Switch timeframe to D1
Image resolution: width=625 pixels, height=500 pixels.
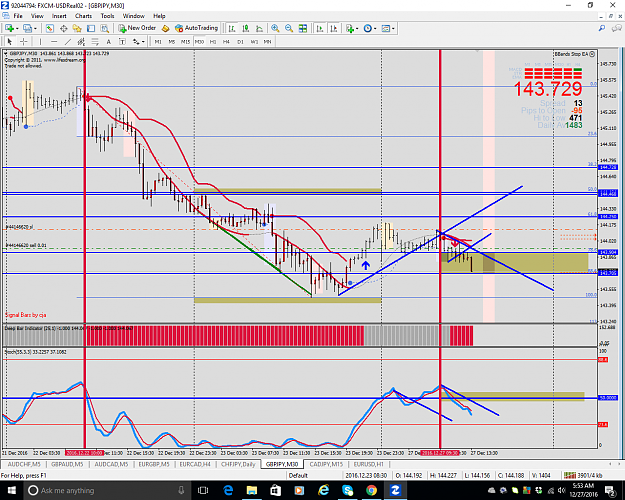[x=240, y=41]
